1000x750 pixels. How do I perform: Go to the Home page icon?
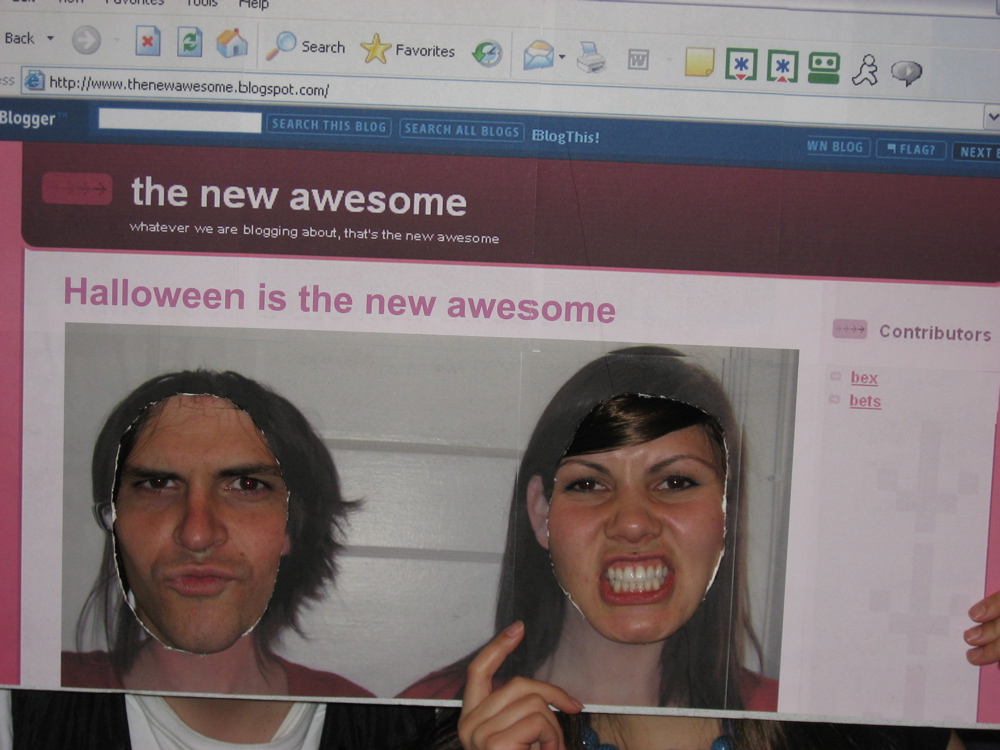click(232, 43)
